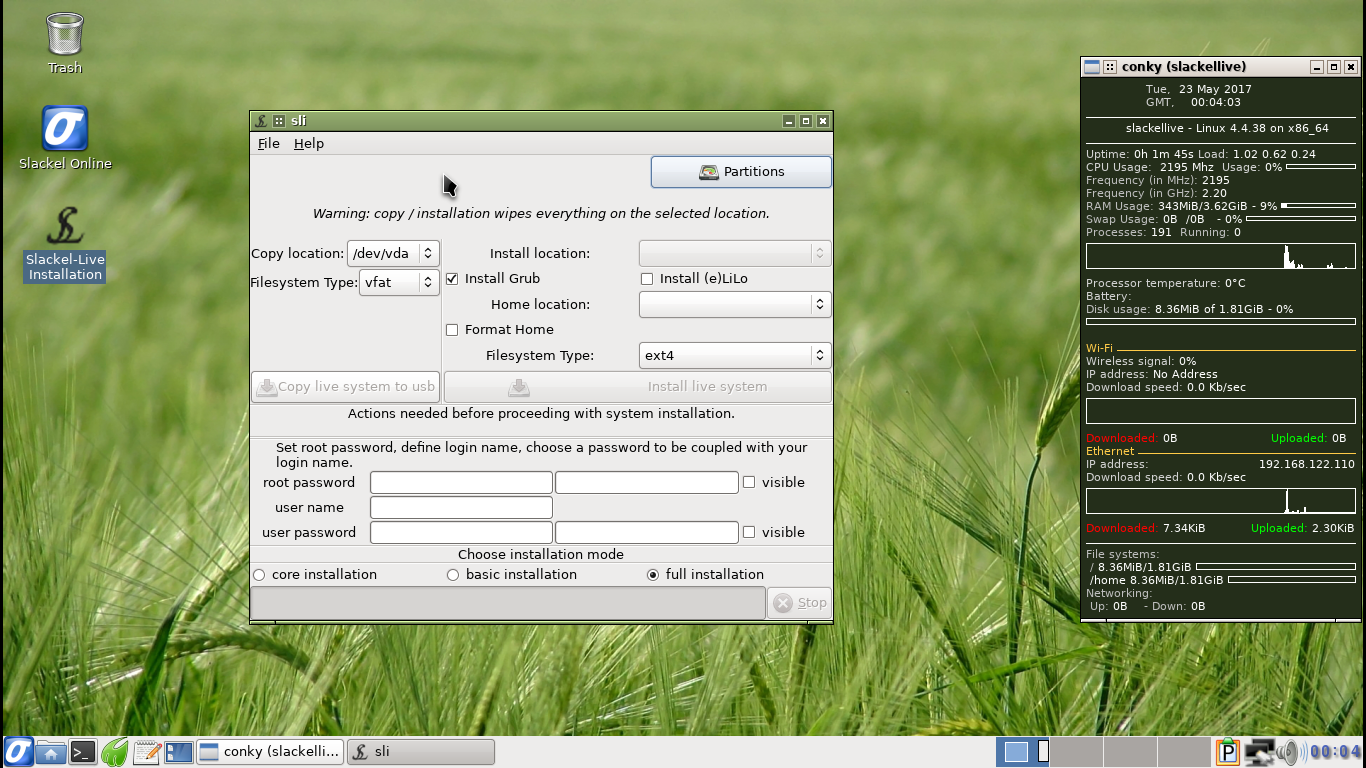1366x768 pixels.
Task: Click the show desktop taskbar icon
Action: point(179,752)
